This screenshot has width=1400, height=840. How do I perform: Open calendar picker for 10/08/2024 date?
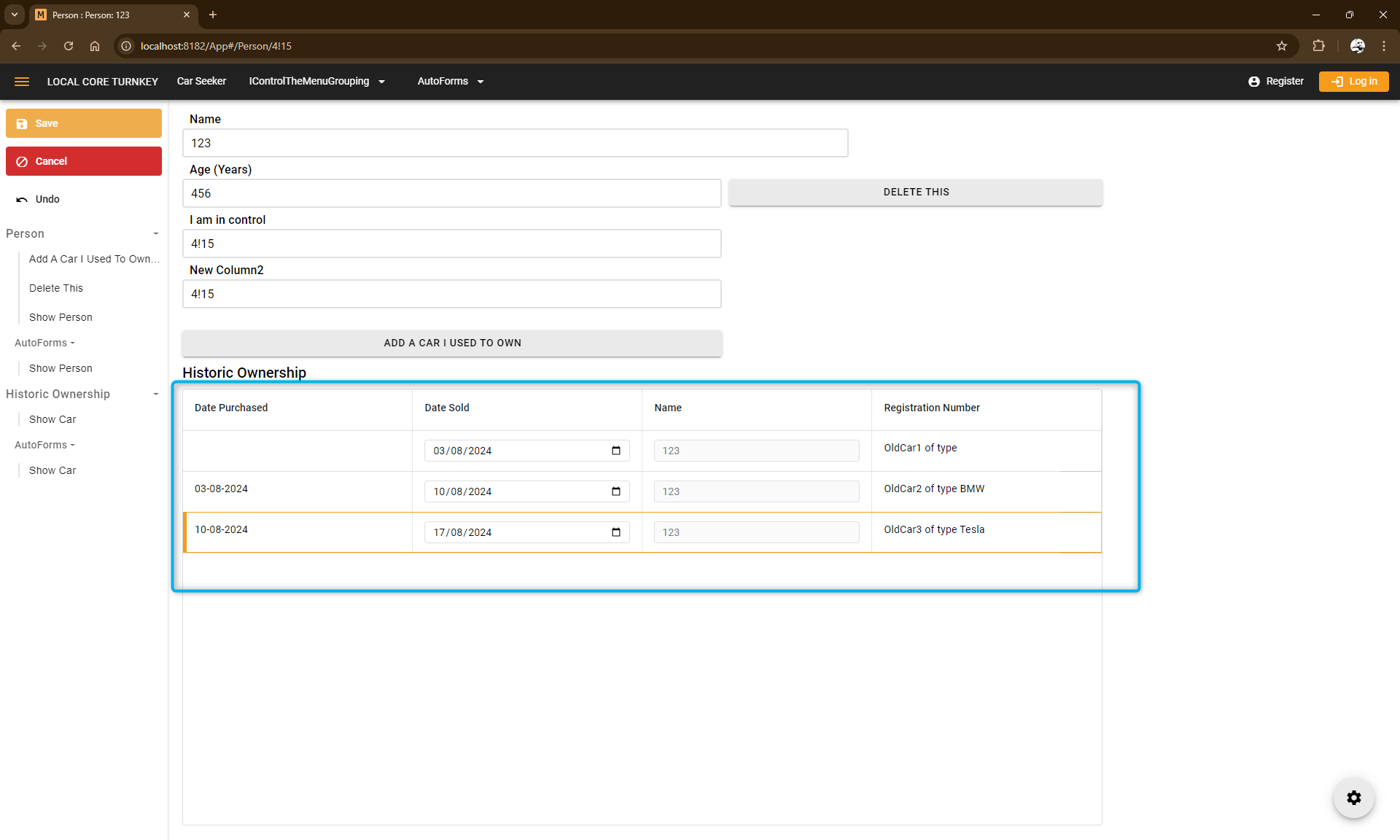(x=616, y=491)
